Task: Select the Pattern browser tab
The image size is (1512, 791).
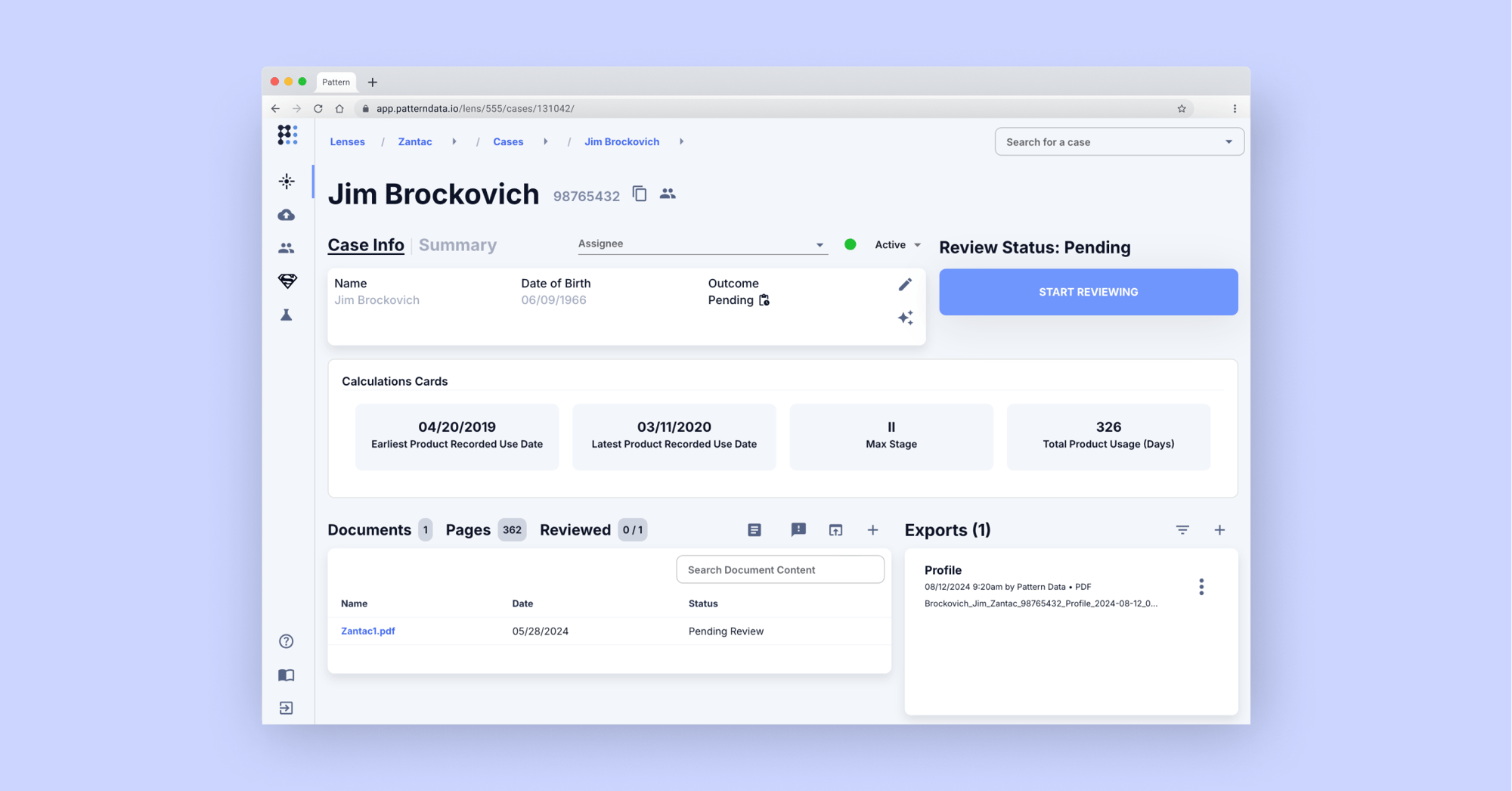Action: click(x=336, y=82)
